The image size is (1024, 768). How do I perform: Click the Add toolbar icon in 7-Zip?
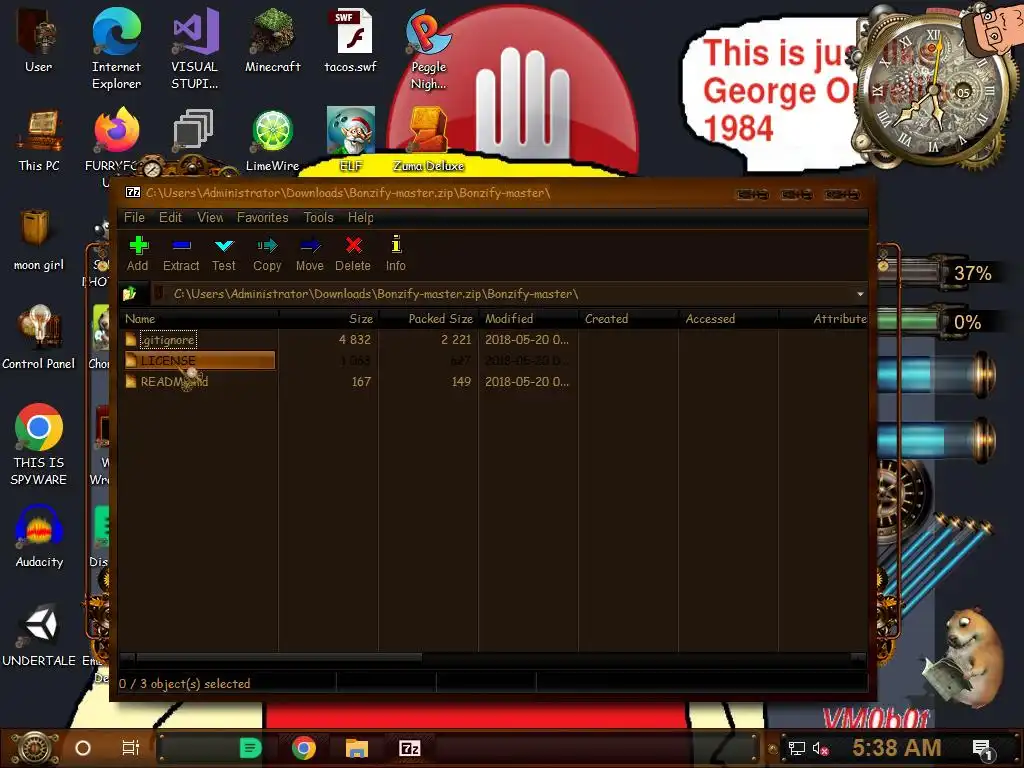[x=138, y=253]
